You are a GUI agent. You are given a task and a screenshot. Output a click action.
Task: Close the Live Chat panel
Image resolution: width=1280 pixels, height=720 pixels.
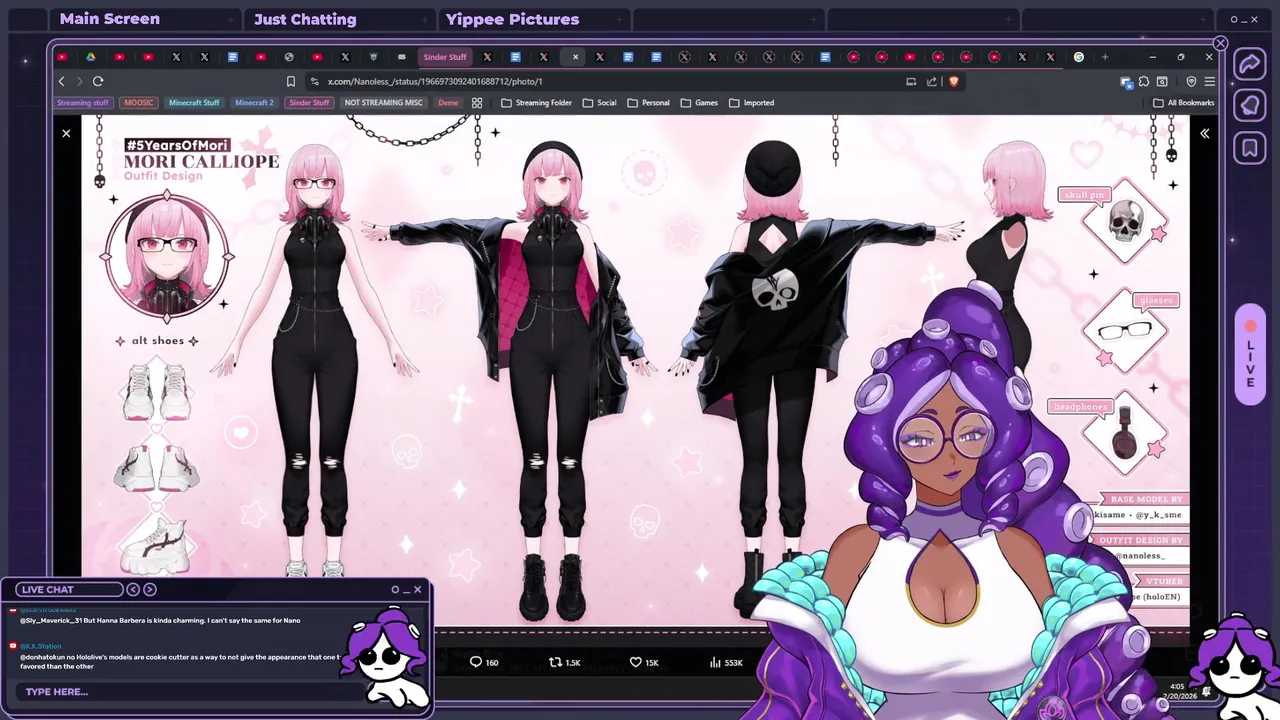[418, 589]
